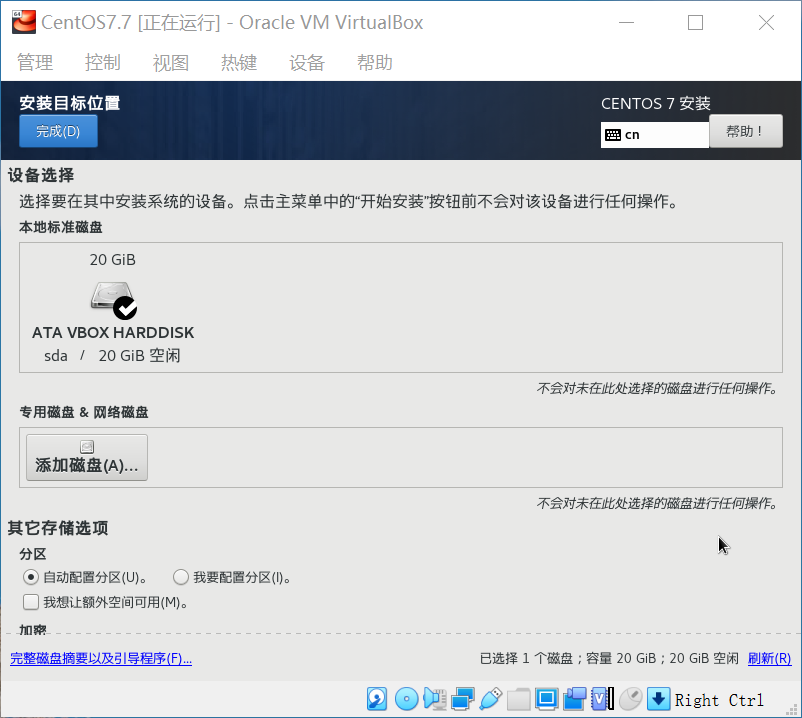This screenshot has width=802, height=718.
Task: Open the 热键 menu
Action: 239,63
